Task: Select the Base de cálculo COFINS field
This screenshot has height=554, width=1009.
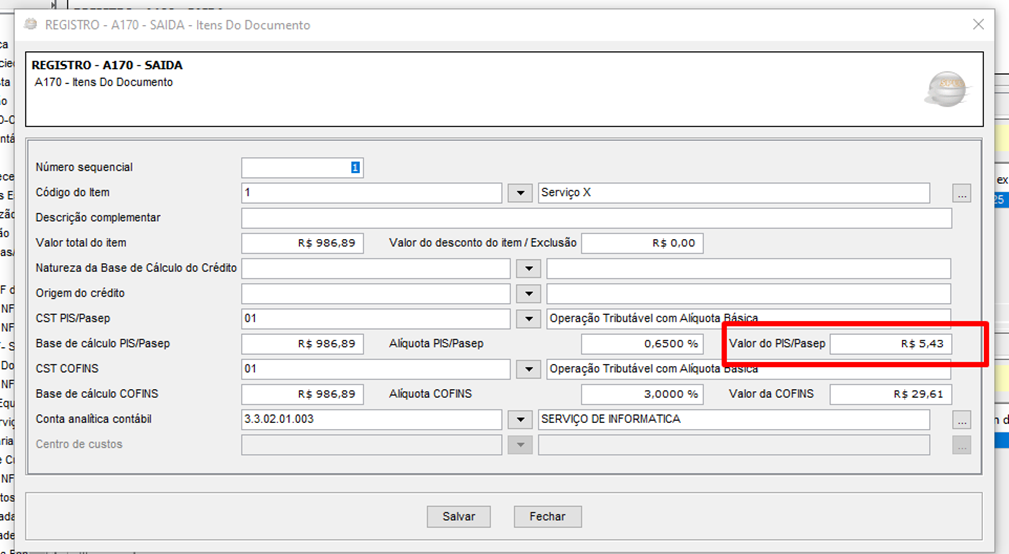Action: pos(302,394)
